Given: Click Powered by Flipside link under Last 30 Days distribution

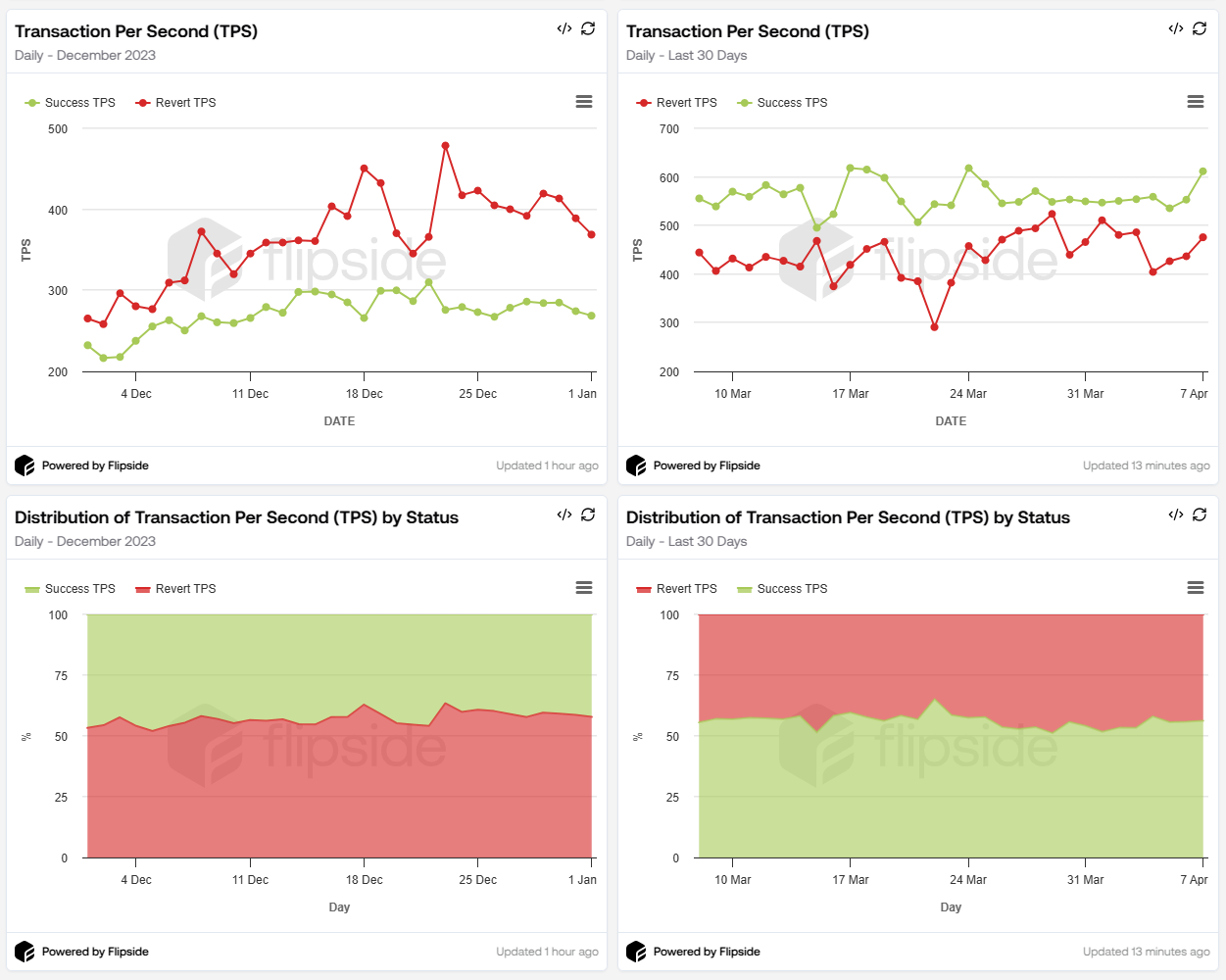Looking at the screenshot, I should 706,952.
